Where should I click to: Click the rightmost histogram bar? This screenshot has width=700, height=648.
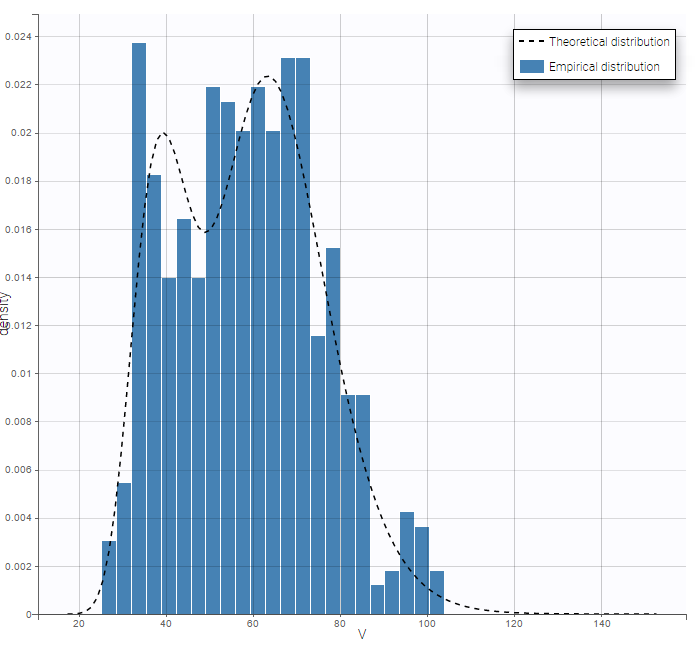[x=437, y=592]
